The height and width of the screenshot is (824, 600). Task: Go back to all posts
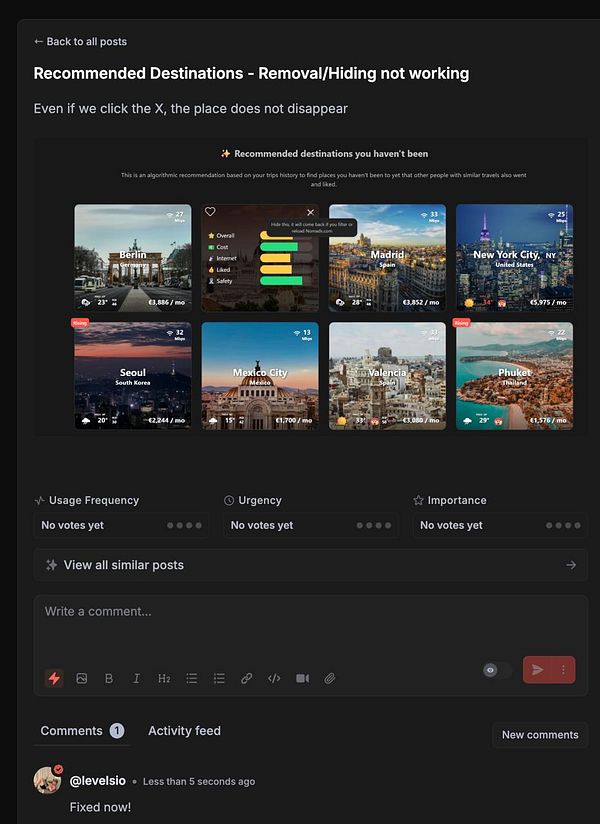[x=80, y=42]
